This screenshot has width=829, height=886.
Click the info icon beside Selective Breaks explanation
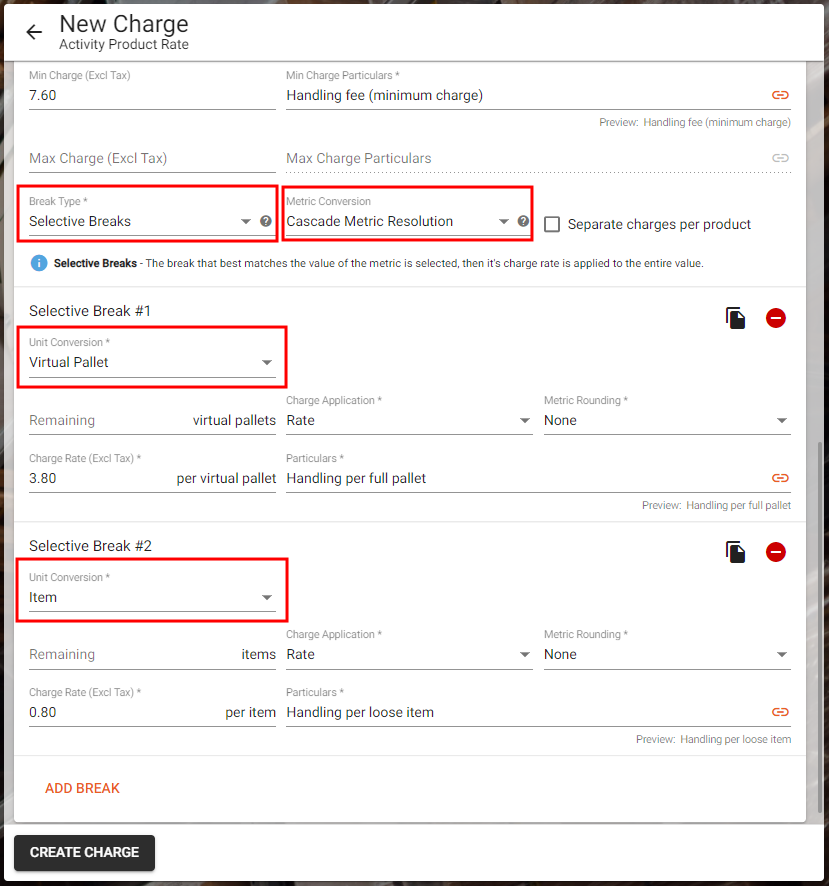point(37,263)
